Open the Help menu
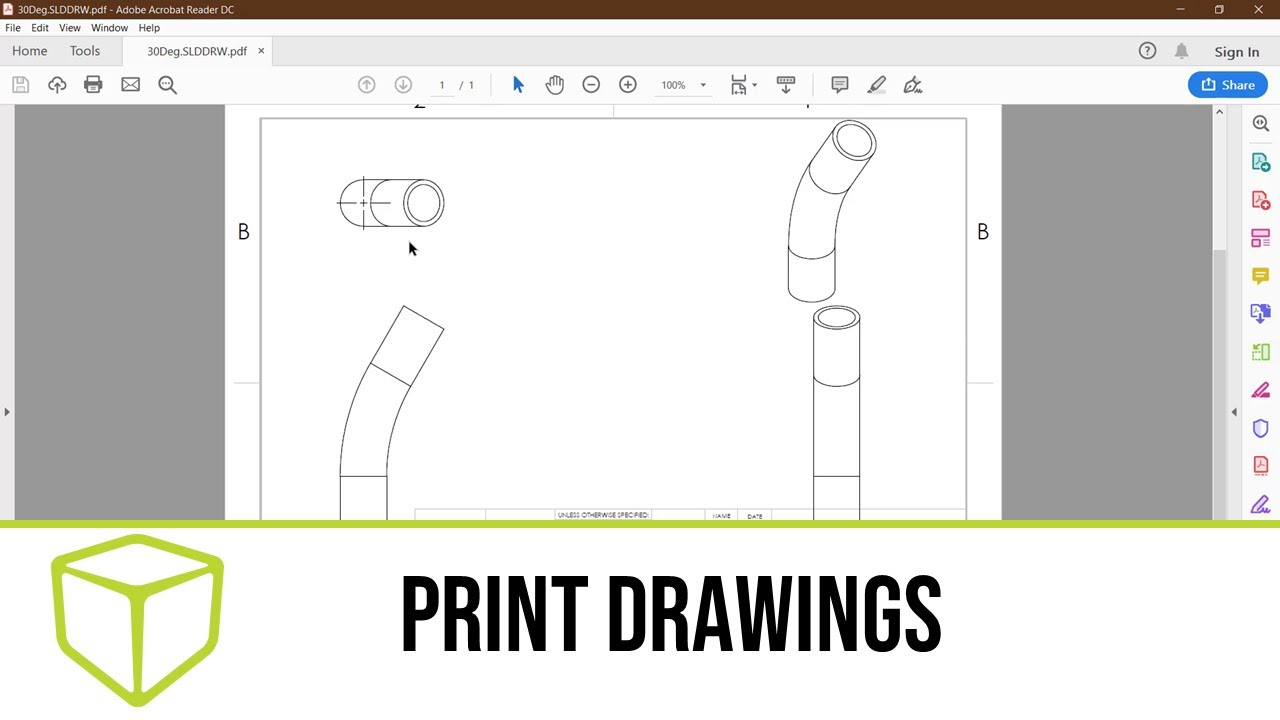The image size is (1280, 720). click(x=149, y=28)
